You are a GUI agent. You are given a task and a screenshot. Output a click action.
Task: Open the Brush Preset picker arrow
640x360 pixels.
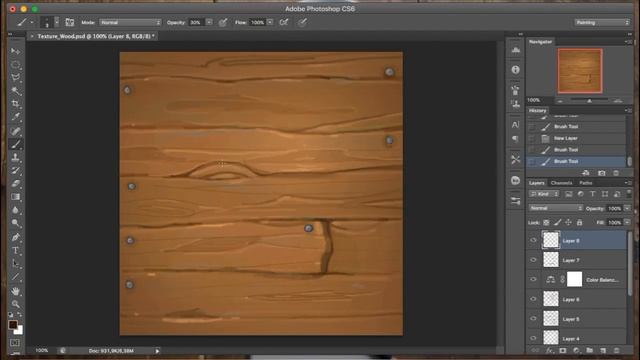[57, 22]
